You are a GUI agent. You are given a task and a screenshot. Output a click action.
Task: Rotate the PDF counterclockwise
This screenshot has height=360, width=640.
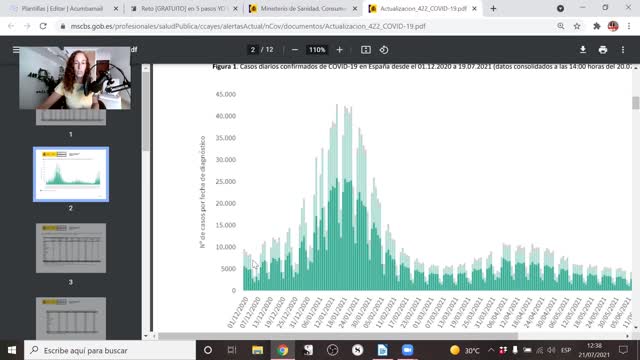384,50
